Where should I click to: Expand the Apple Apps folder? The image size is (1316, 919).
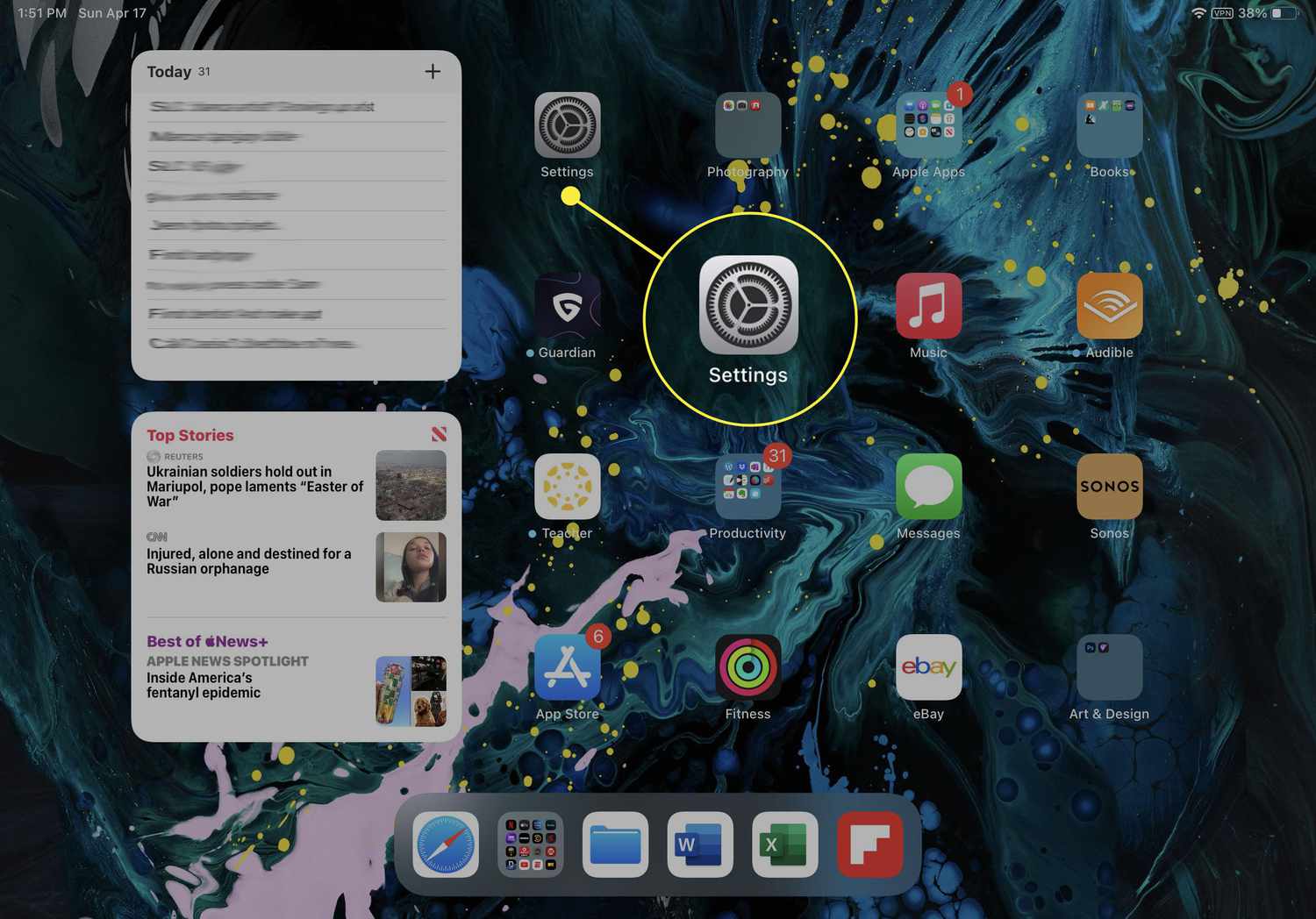928,125
